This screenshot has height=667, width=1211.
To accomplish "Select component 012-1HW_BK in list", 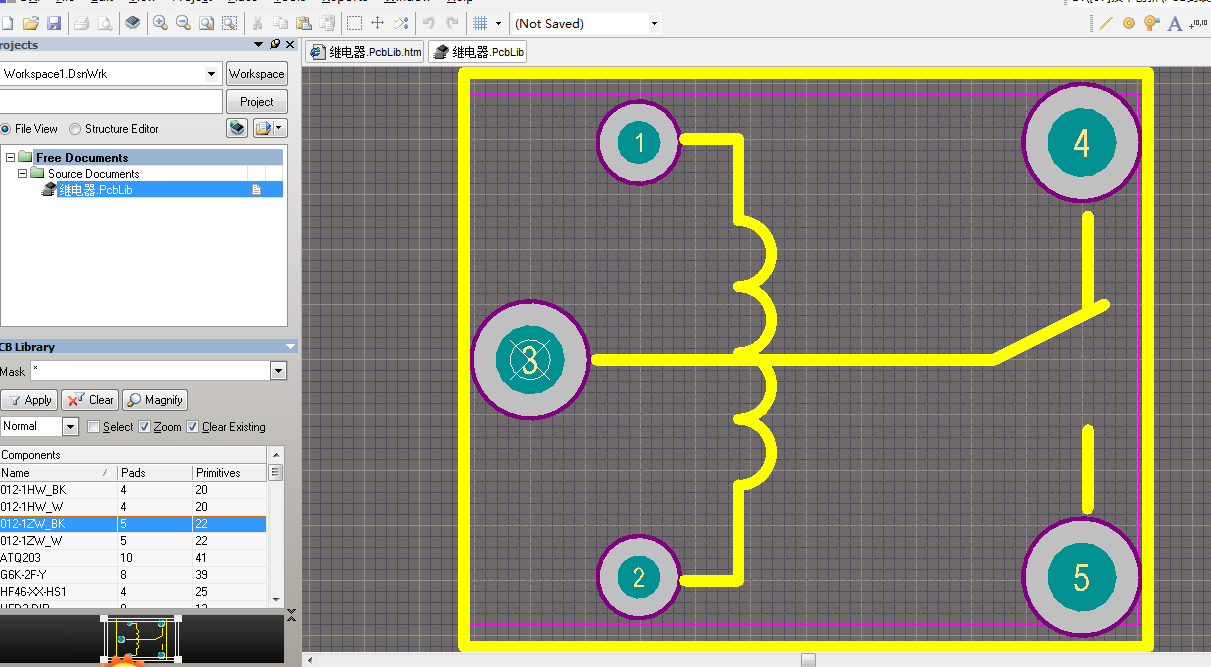I will [x=133, y=490].
